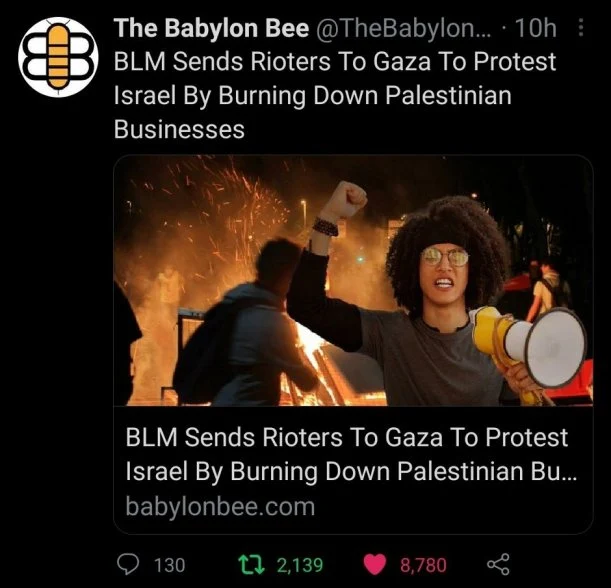This screenshot has height=588, width=611.
Task: Click the 8,780 likes count
Action: click(423, 565)
